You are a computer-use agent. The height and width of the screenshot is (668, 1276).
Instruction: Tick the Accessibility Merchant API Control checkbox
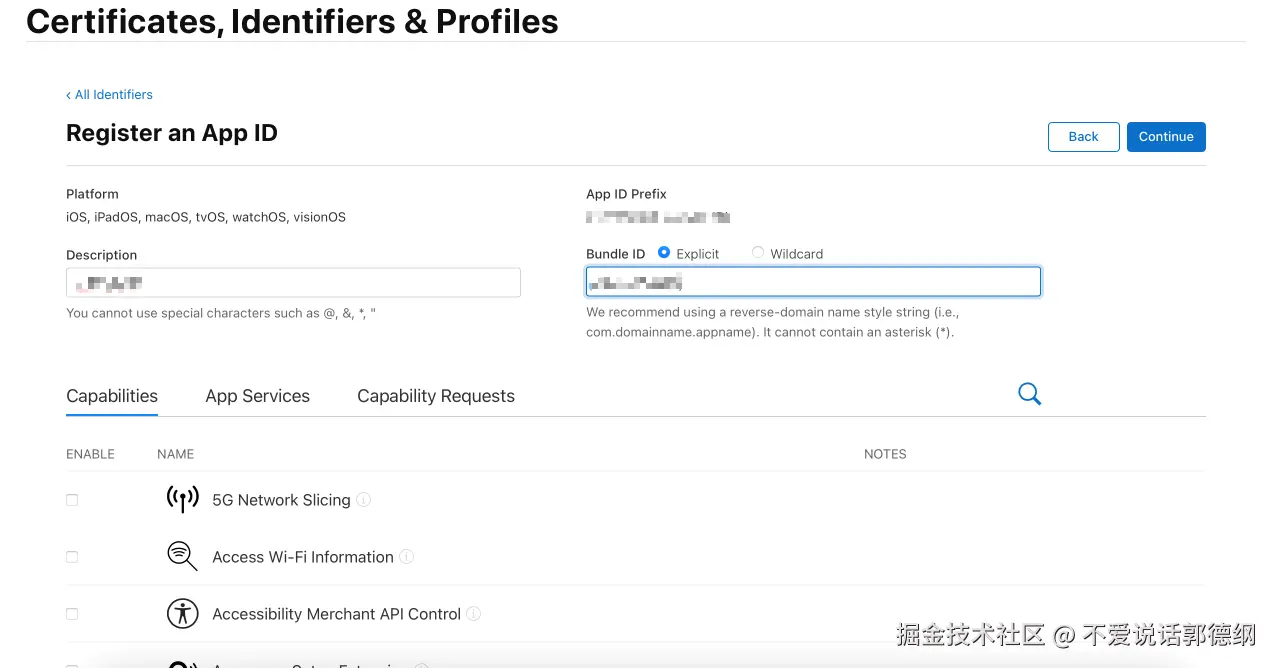[72, 614]
